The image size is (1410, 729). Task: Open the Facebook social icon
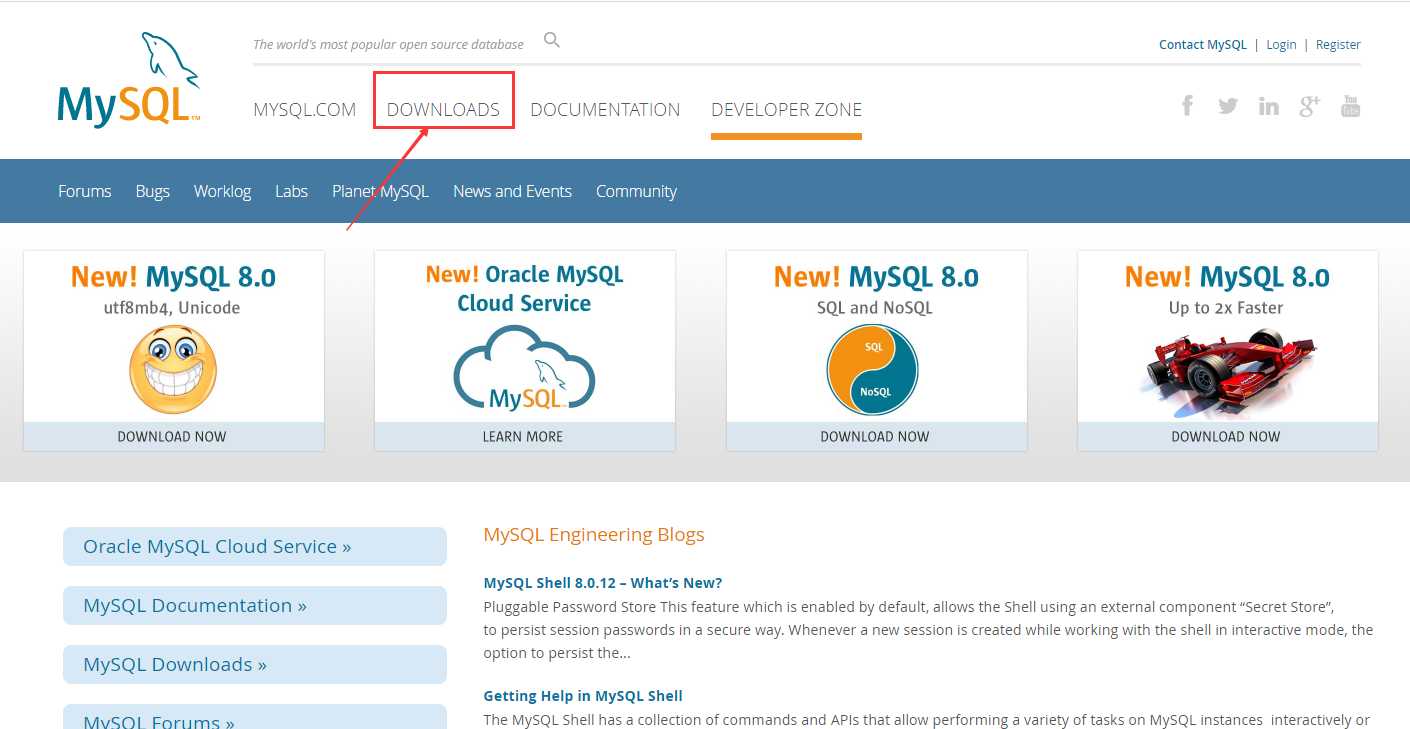pos(1187,105)
